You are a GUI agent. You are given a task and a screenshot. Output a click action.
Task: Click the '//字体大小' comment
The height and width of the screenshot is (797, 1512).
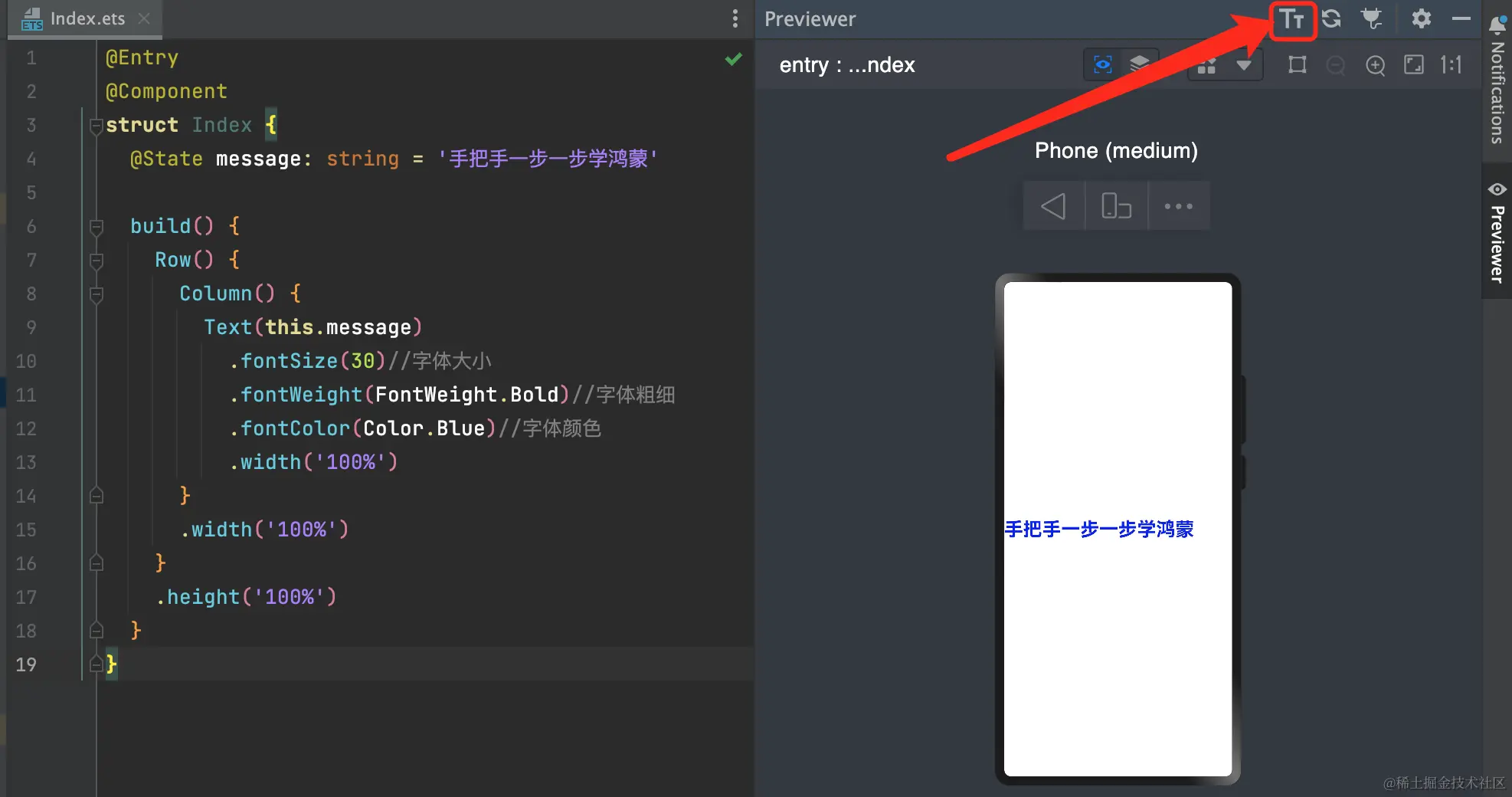click(x=440, y=361)
